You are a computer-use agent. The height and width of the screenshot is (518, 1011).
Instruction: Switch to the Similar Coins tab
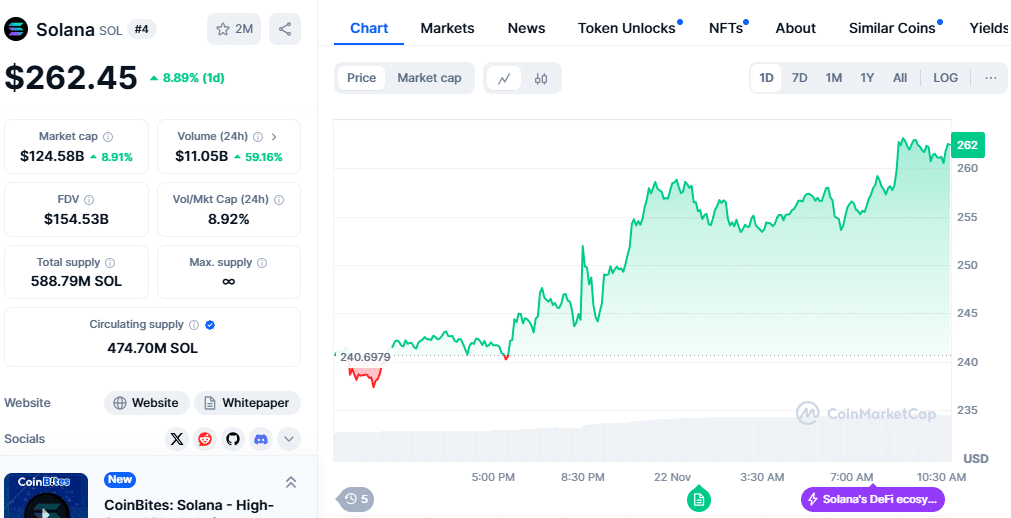(x=892, y=28)
